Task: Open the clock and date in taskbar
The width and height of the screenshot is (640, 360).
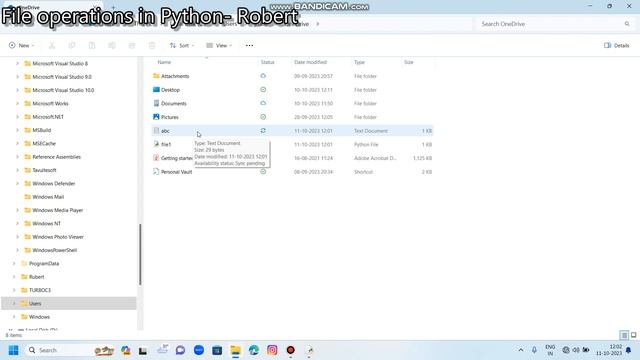Action: [609, 350]
